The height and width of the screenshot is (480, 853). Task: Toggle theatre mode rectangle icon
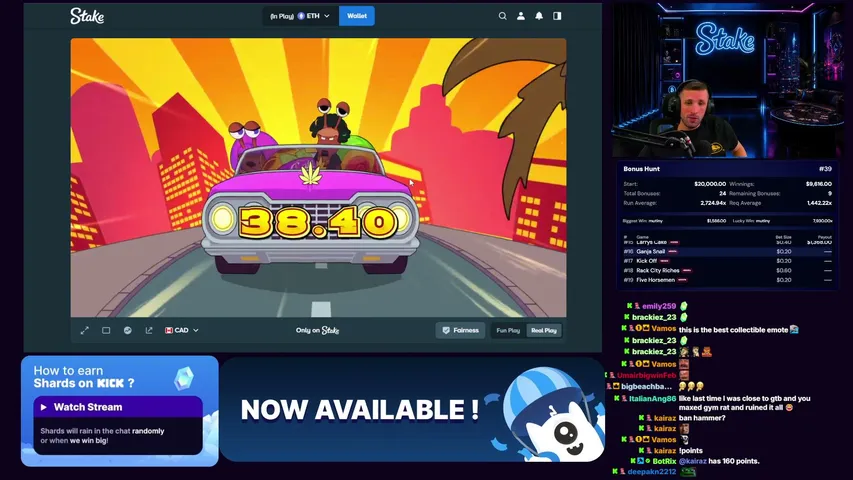106,330
